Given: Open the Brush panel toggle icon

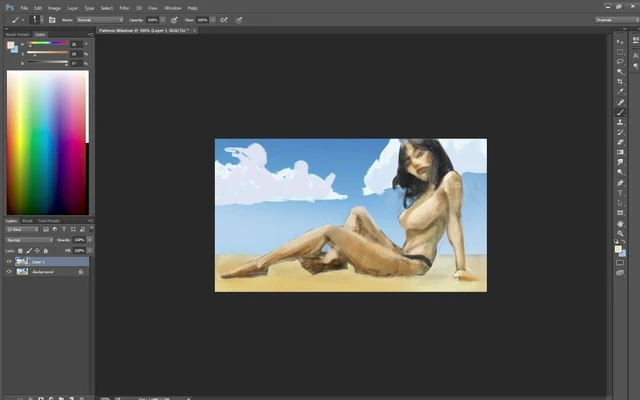Looking at the screenshot, I should (52, 20).
